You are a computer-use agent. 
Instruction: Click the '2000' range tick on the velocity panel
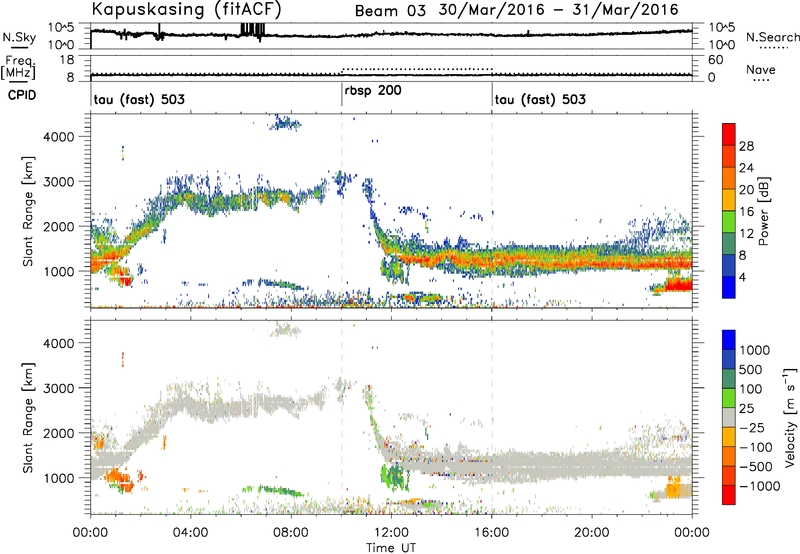[x=58, y=433]
